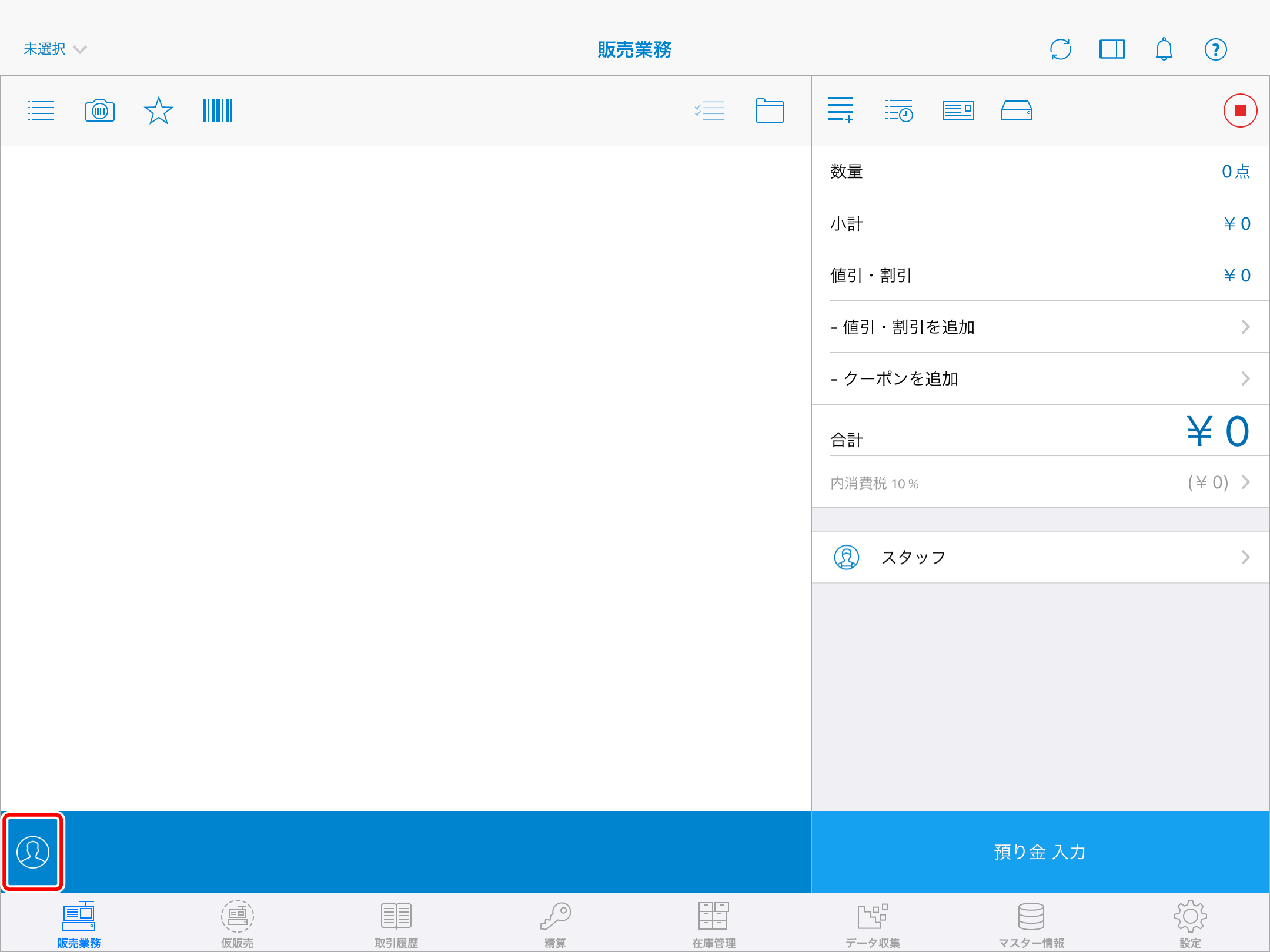1270x952 pixels.
Task: Open the checklist lines icon
Action: click(x=710, y=110)
